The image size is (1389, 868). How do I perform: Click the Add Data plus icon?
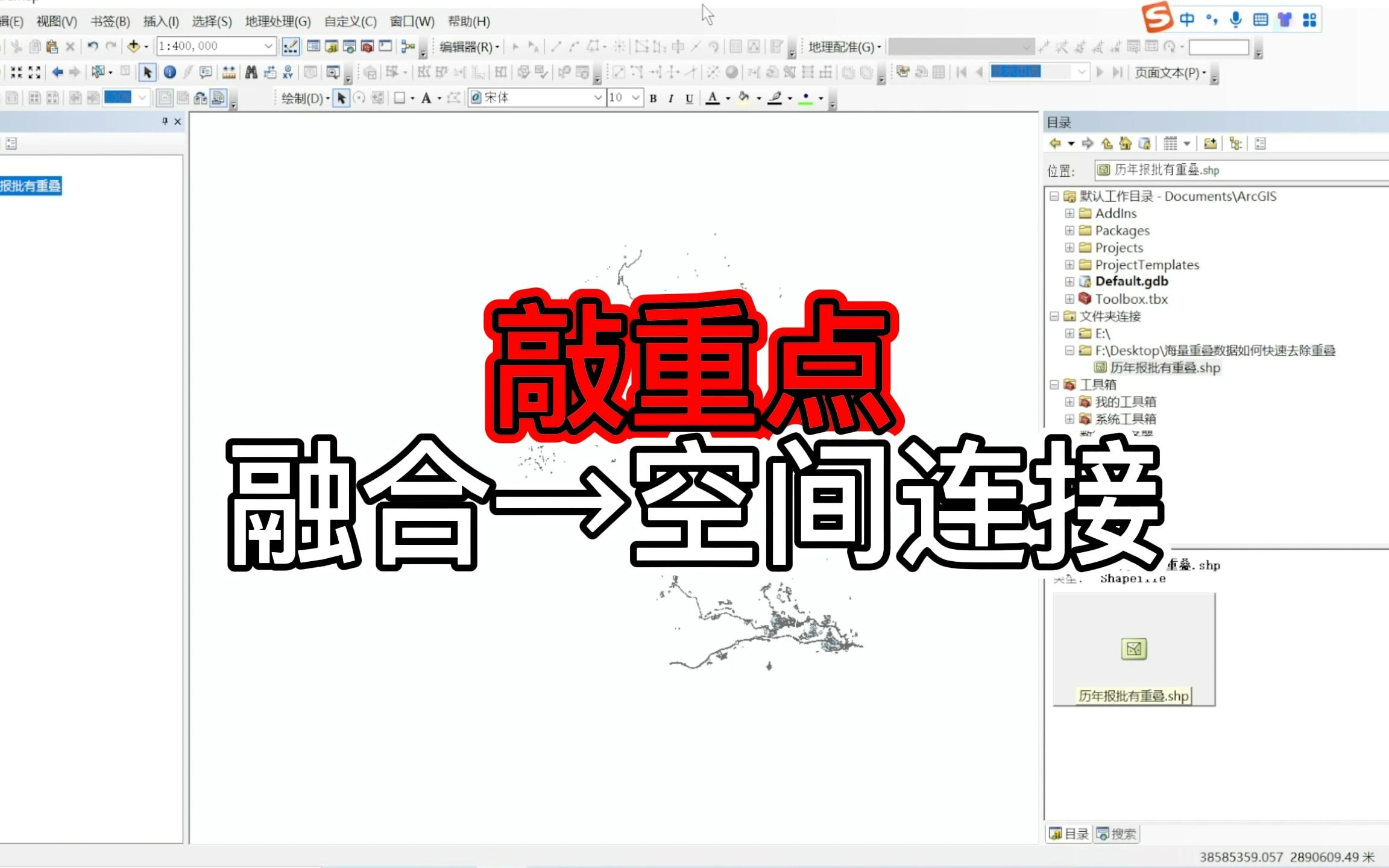click(133, 46)
